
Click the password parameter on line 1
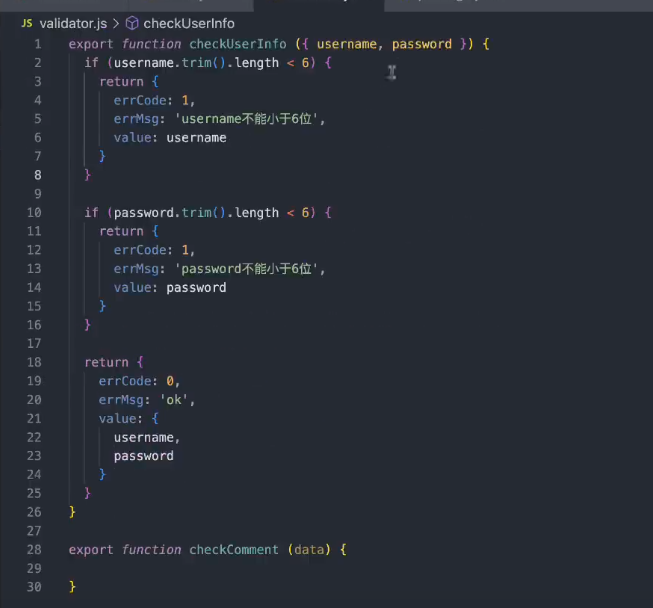coord(422,44)
